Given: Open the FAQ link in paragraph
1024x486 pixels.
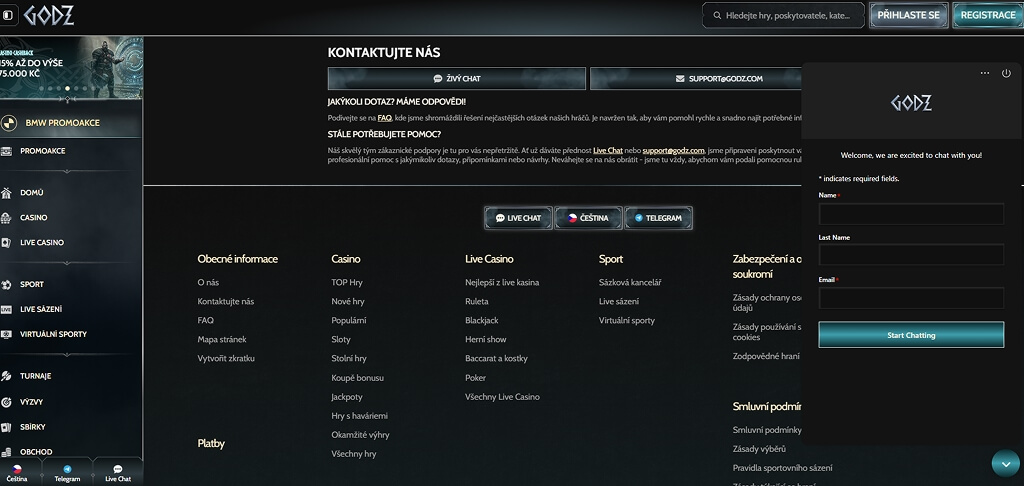Looking at the screenshot, I should (x=384, y=118).
